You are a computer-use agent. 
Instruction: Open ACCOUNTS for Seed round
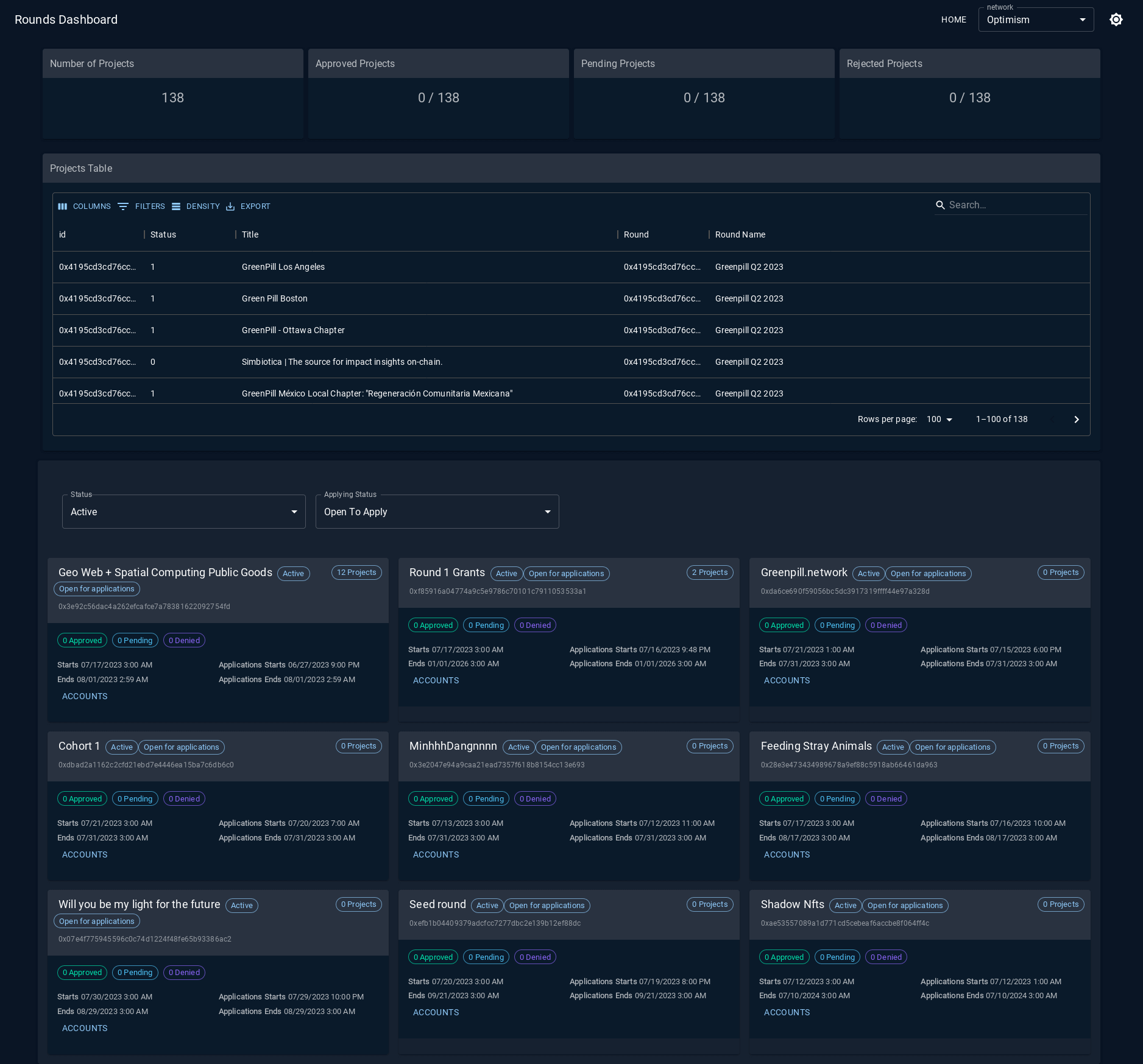pyautogui.click(x=436, y=1012)
